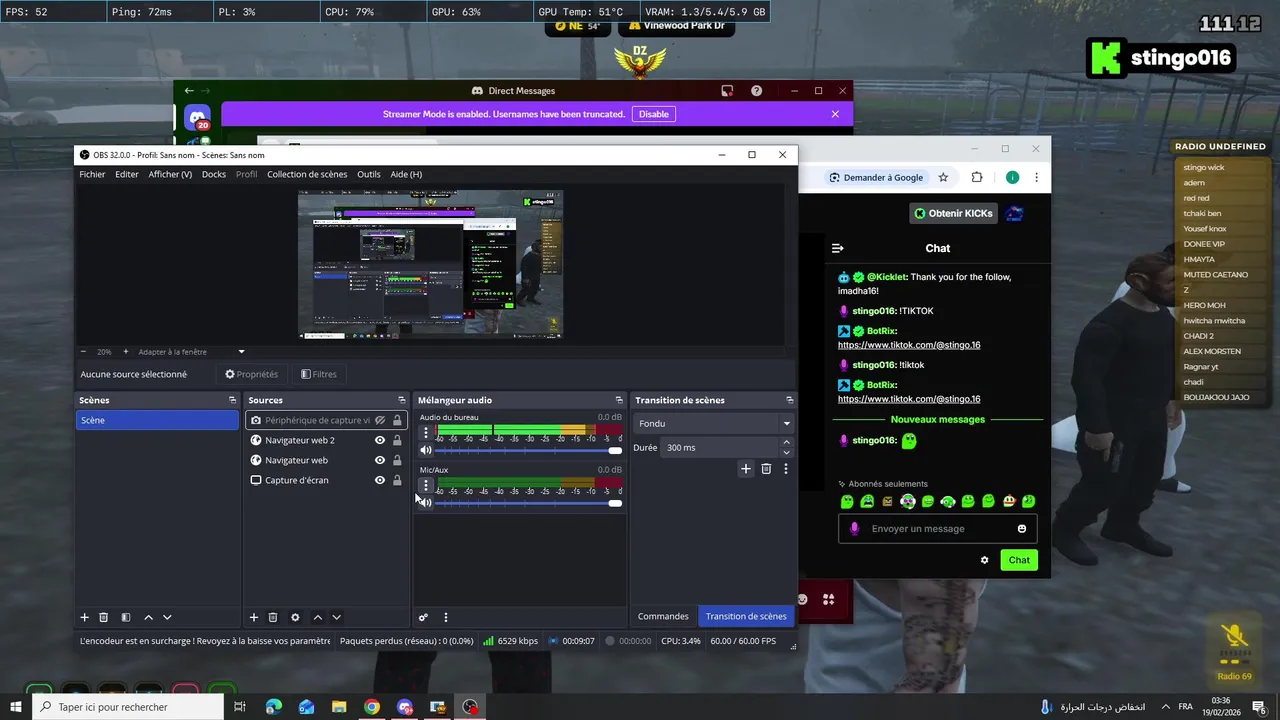Image resolution: width=1280 pixels, height=720 pixels.
Task: Move scene down with the arrow in Scènes
Action: [167, 617]
